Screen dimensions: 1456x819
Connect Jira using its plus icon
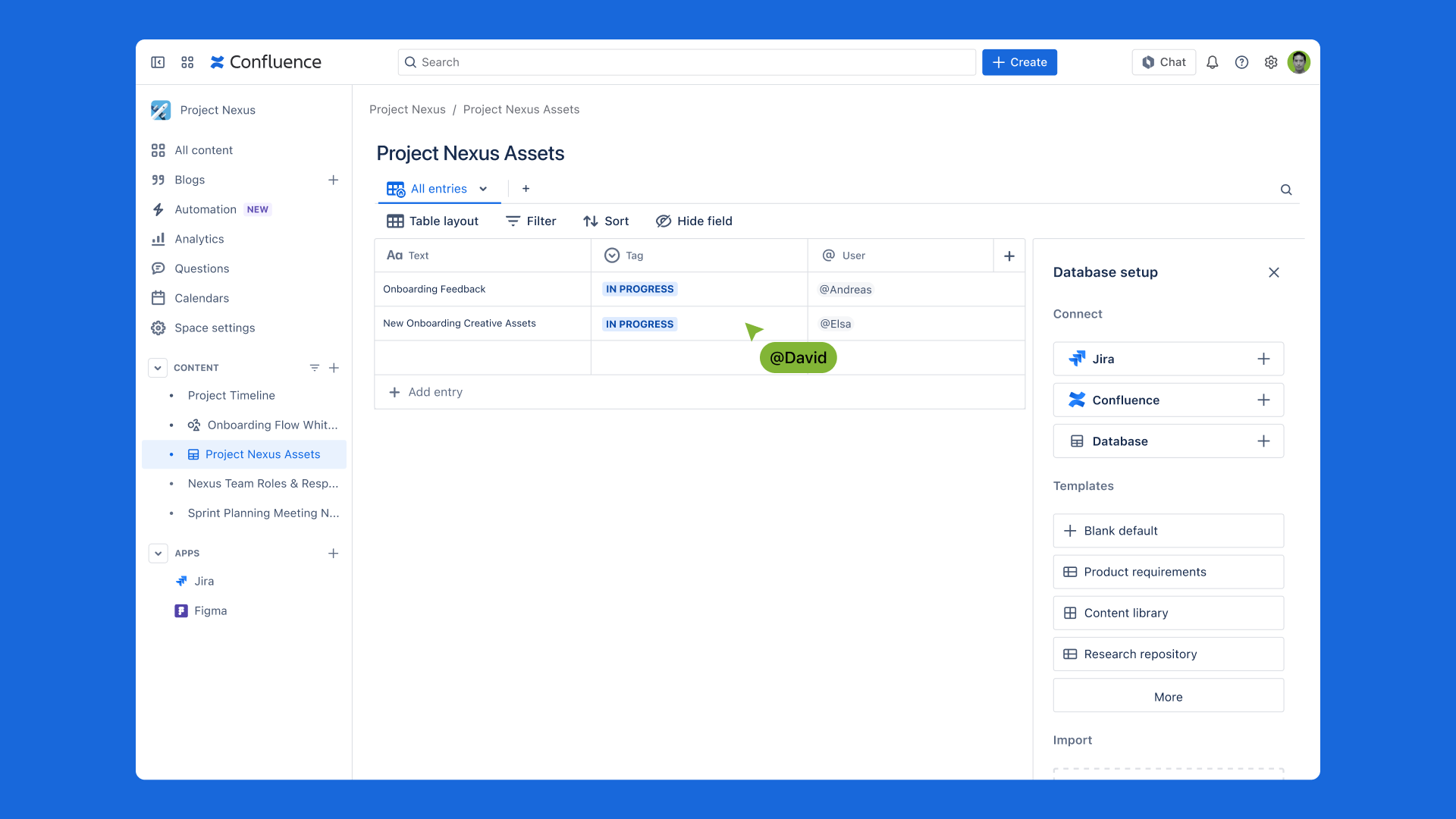(1263, 359)
